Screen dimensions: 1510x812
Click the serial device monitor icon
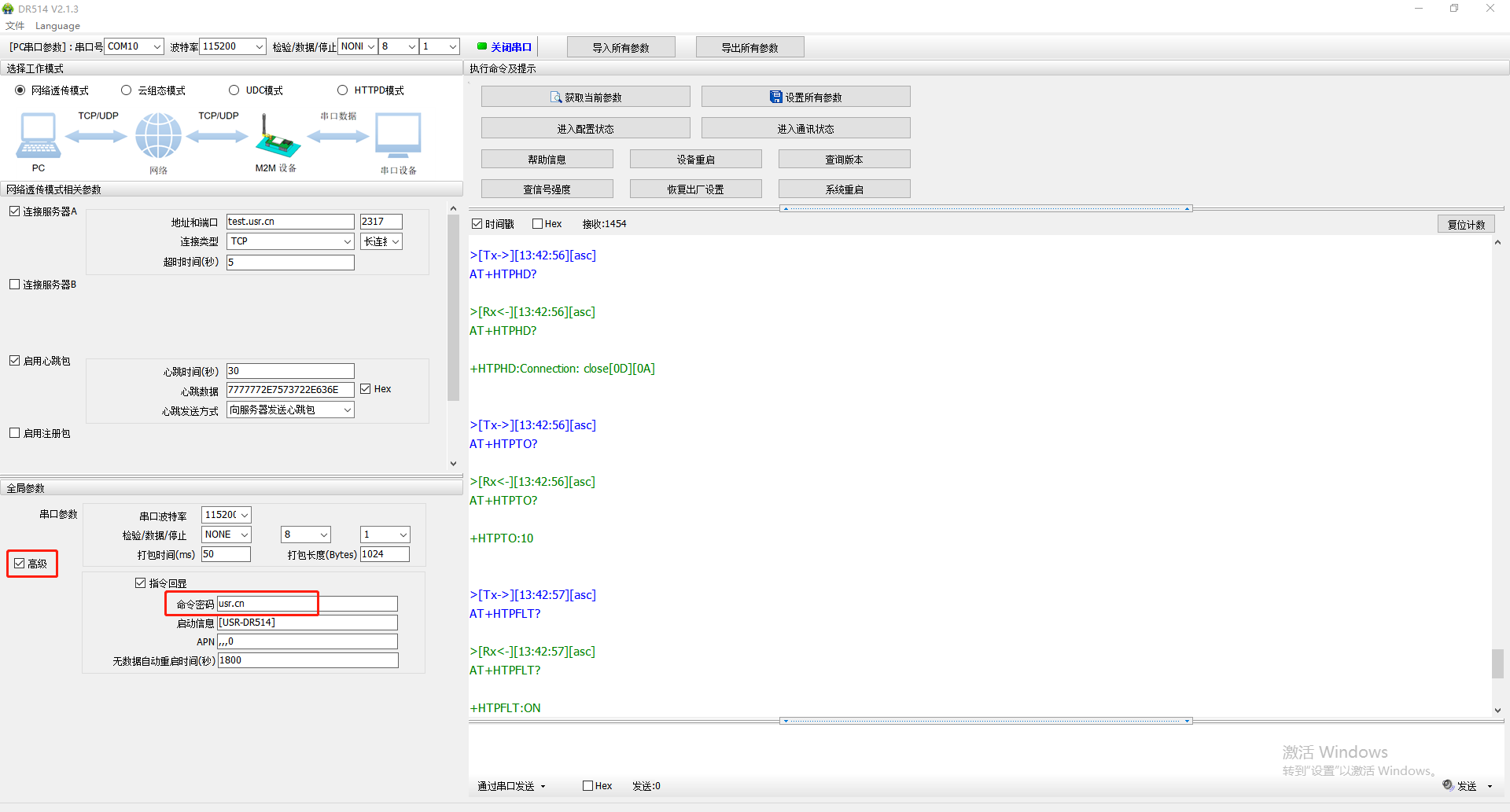(398, 136)
